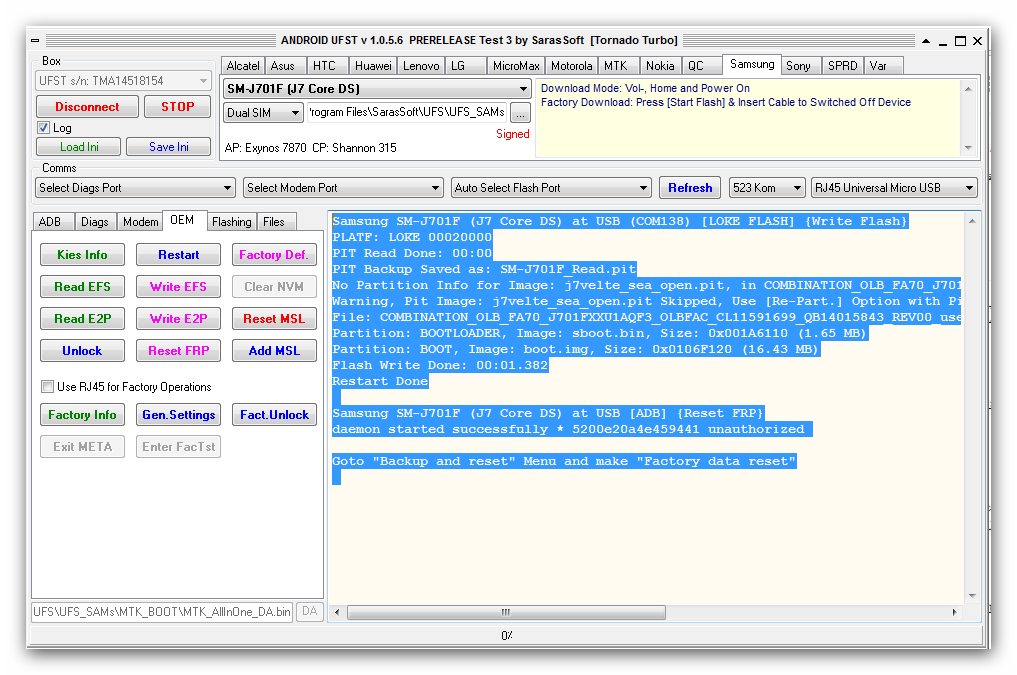The width and height of the screenshot is (1017, 675).
Task: Click the Kies Info button
Action: point(82,254)
